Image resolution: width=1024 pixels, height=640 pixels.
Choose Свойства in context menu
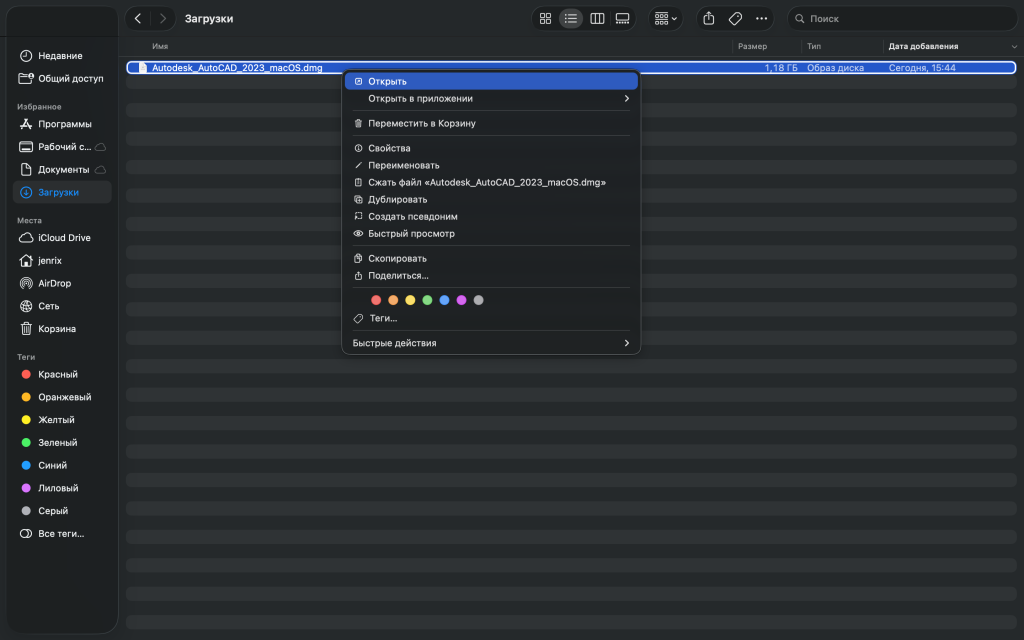point(491,148)
